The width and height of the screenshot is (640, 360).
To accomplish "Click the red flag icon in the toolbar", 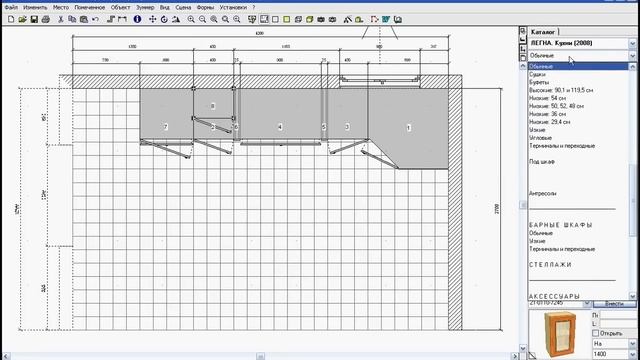I will coord(374,19).
